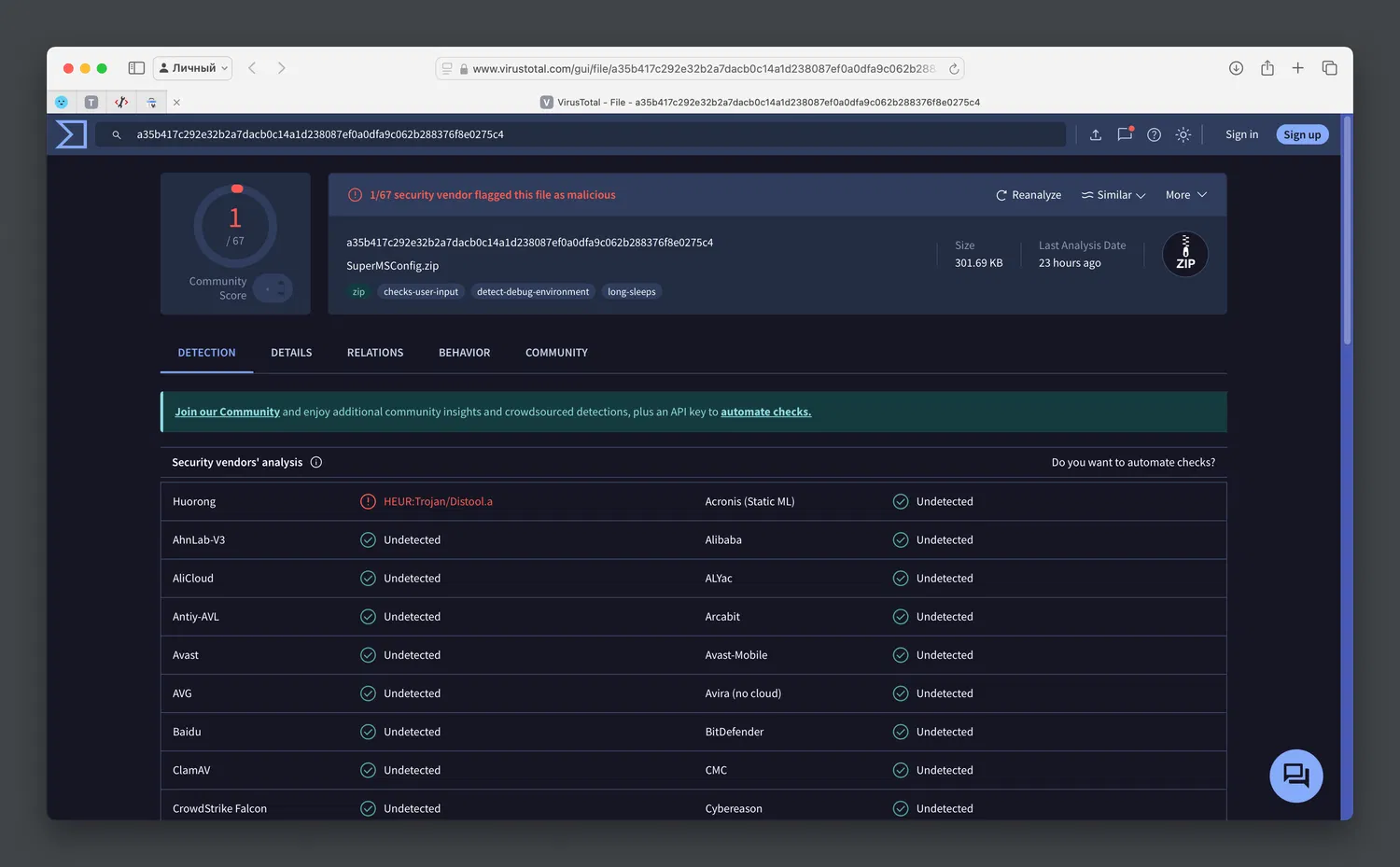The height and width of the screenshot is (867, 1400).
Task: Switch to the Behavior tab
Action: coord(464,353)
